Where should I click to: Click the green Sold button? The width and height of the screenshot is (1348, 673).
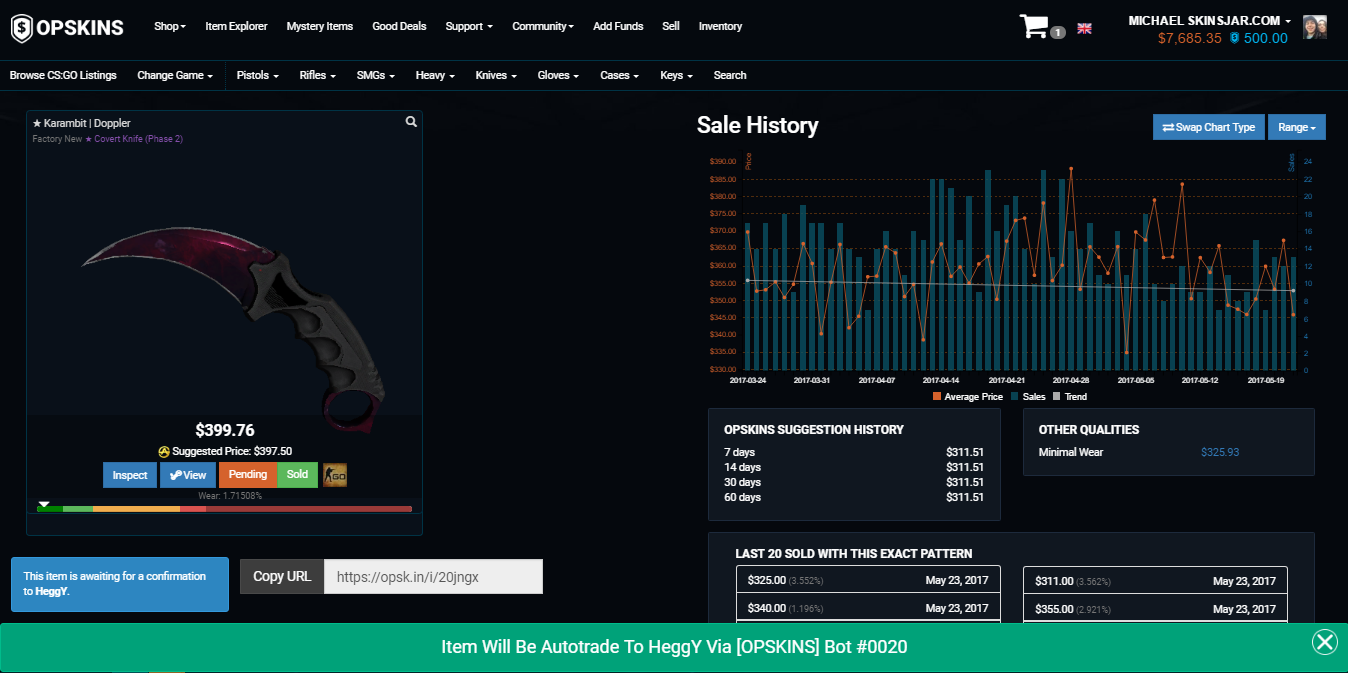click(x=297, y=474)
